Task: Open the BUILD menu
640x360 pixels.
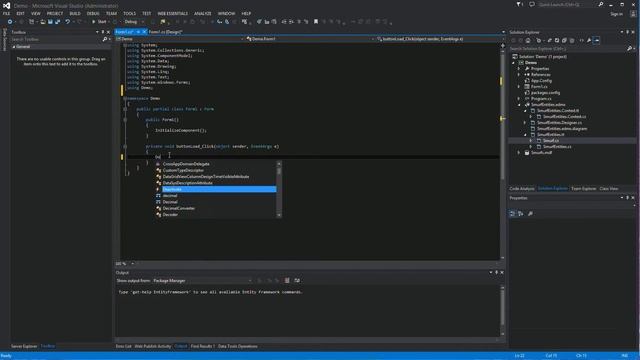Action: [x=75, y=13]
